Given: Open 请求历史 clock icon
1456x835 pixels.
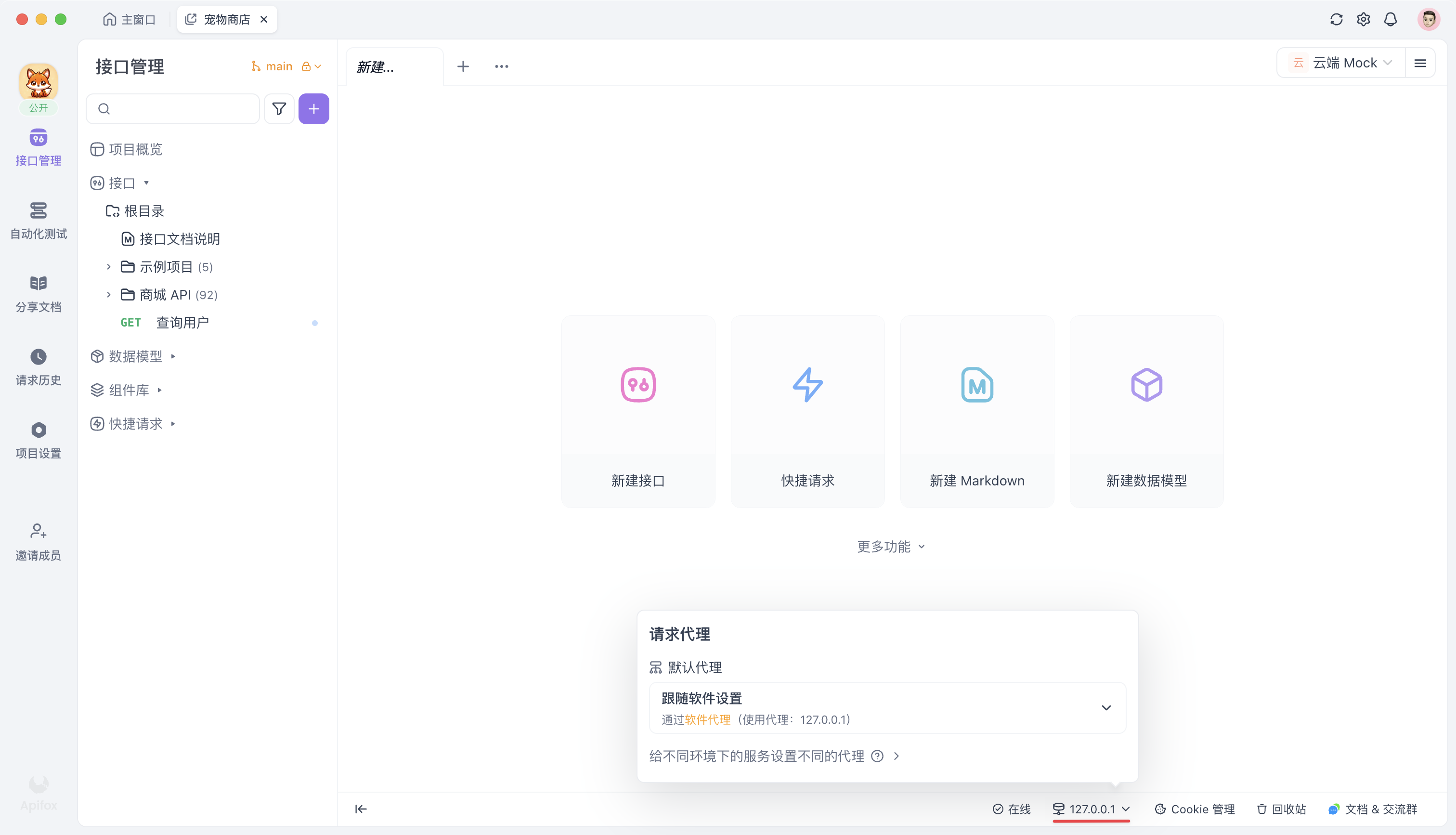Looking at the screenshot, I should tap(39, 357).
